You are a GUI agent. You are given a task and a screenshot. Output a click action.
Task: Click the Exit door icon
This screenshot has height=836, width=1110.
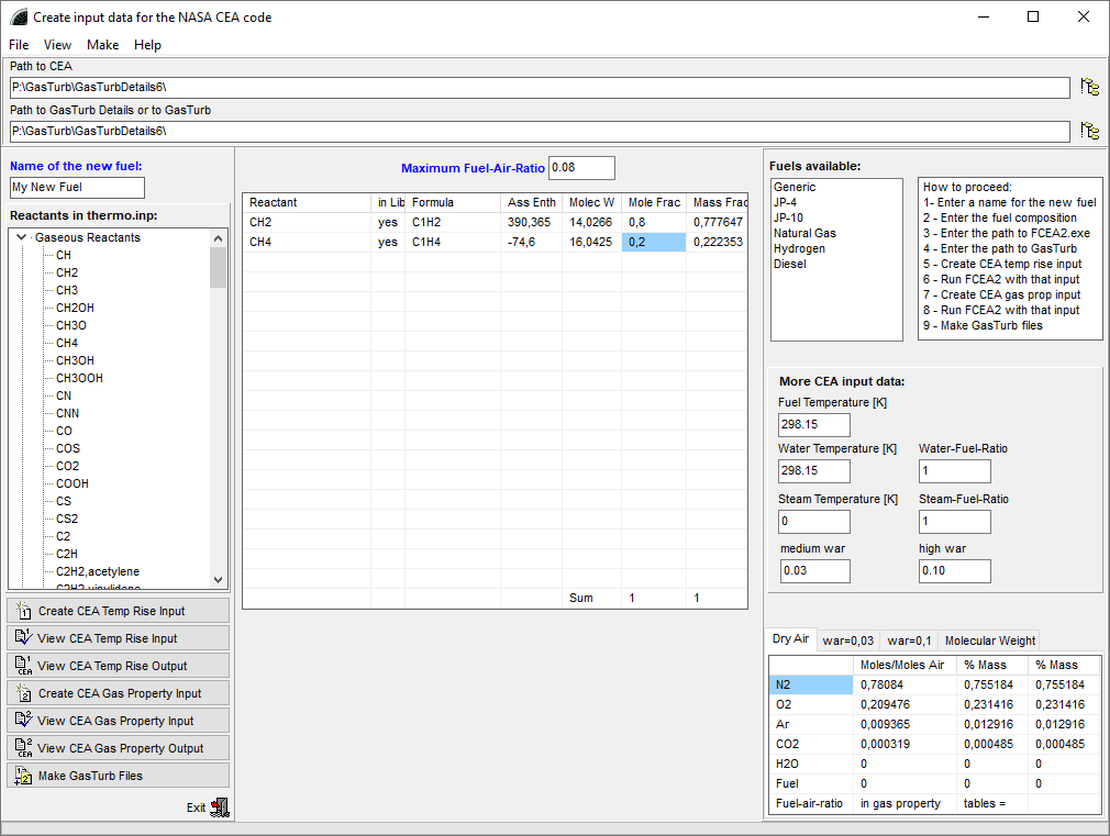click(221, 807)
